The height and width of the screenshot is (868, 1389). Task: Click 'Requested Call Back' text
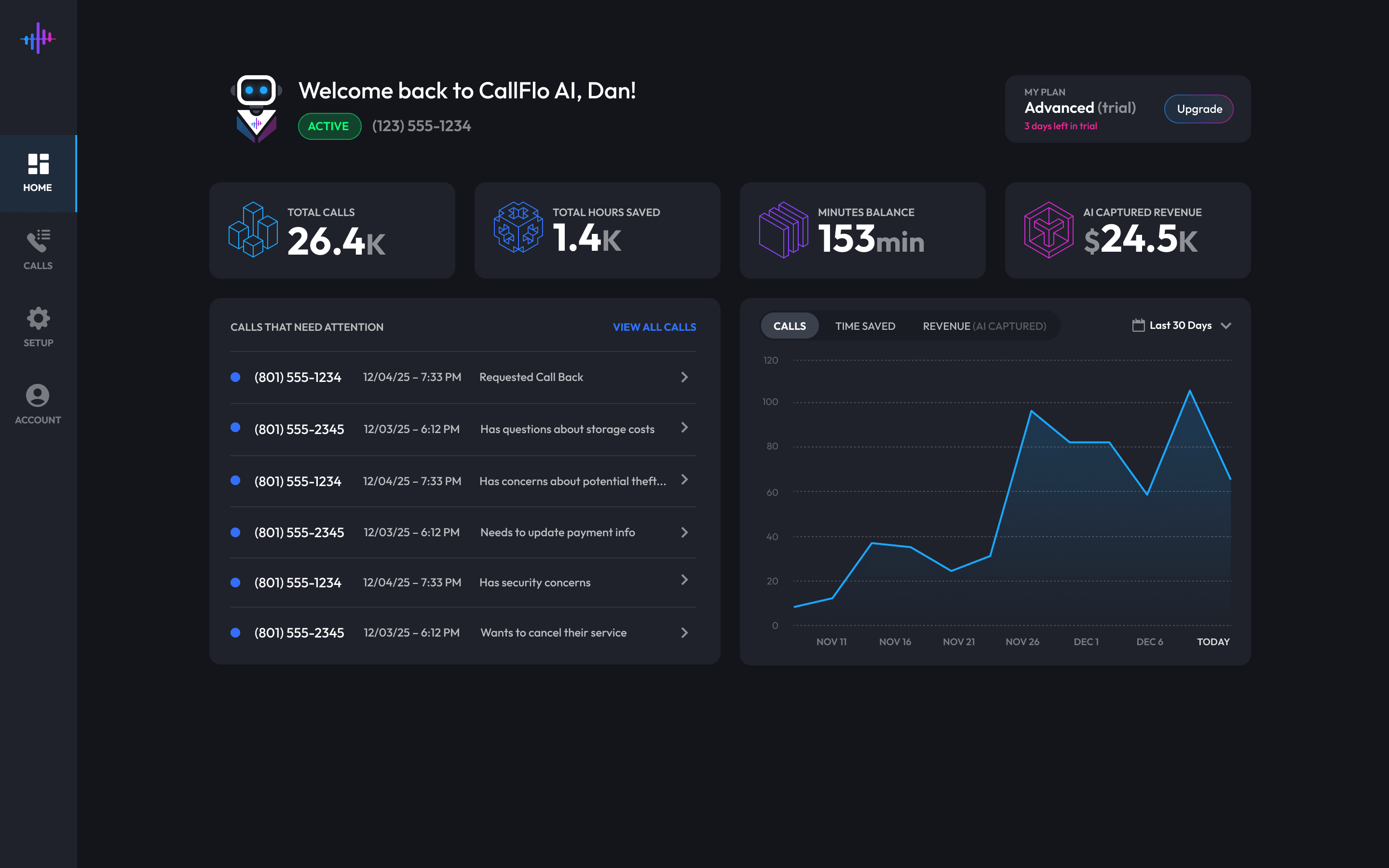[531, 377]
